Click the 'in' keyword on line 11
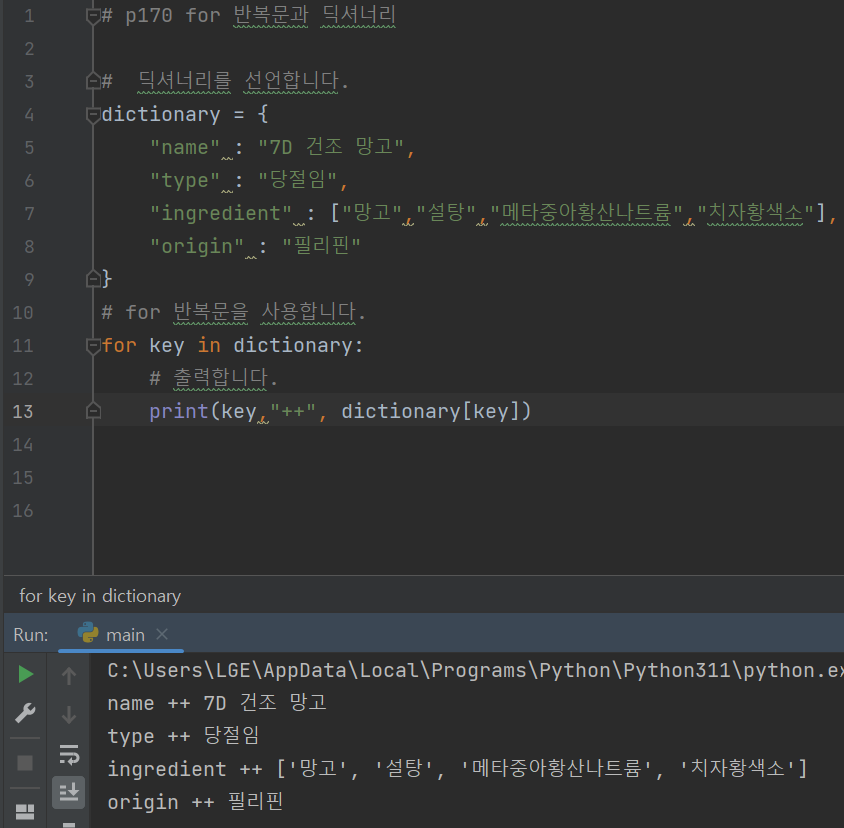This screenshot has width=844, height=828. (x=209, y=345)
